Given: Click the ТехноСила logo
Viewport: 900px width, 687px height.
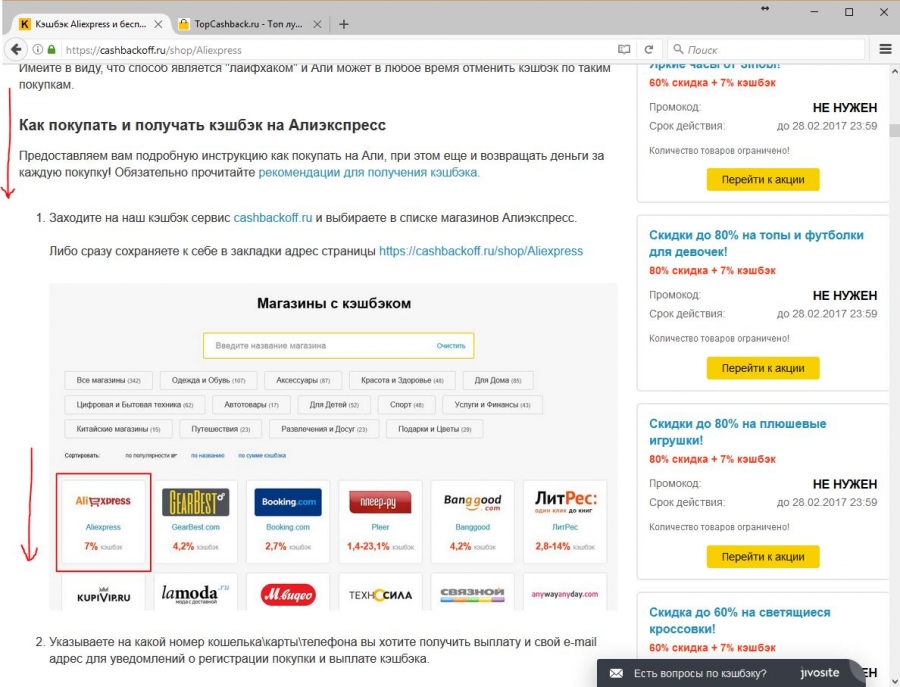Looking at the screenshot, I should click(380, 595).
